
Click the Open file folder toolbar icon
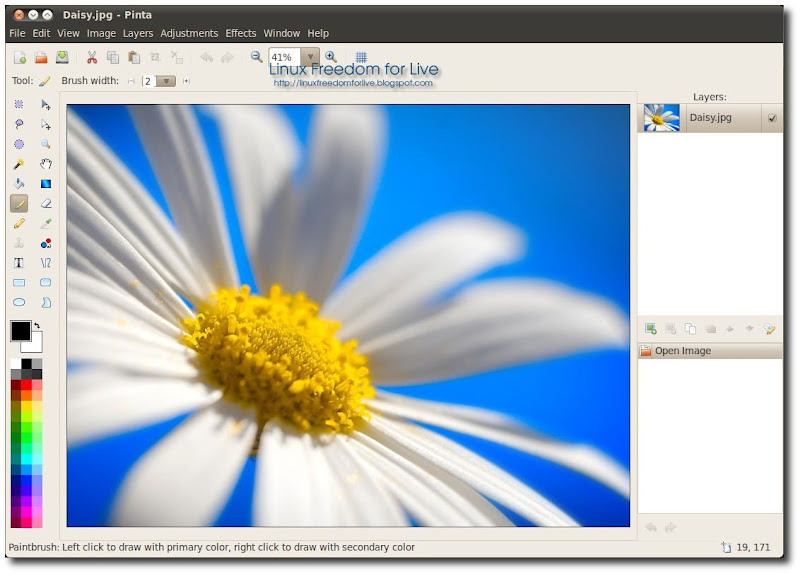(x=41, y=57)
